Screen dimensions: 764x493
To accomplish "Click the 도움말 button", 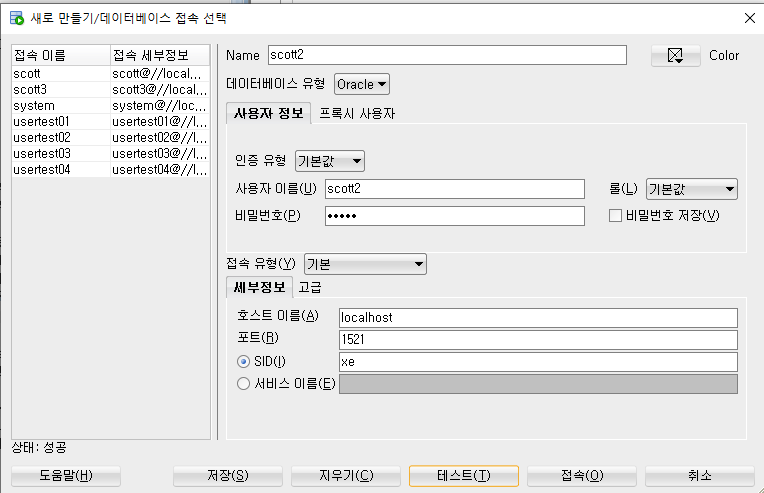I will coord(66,475).
